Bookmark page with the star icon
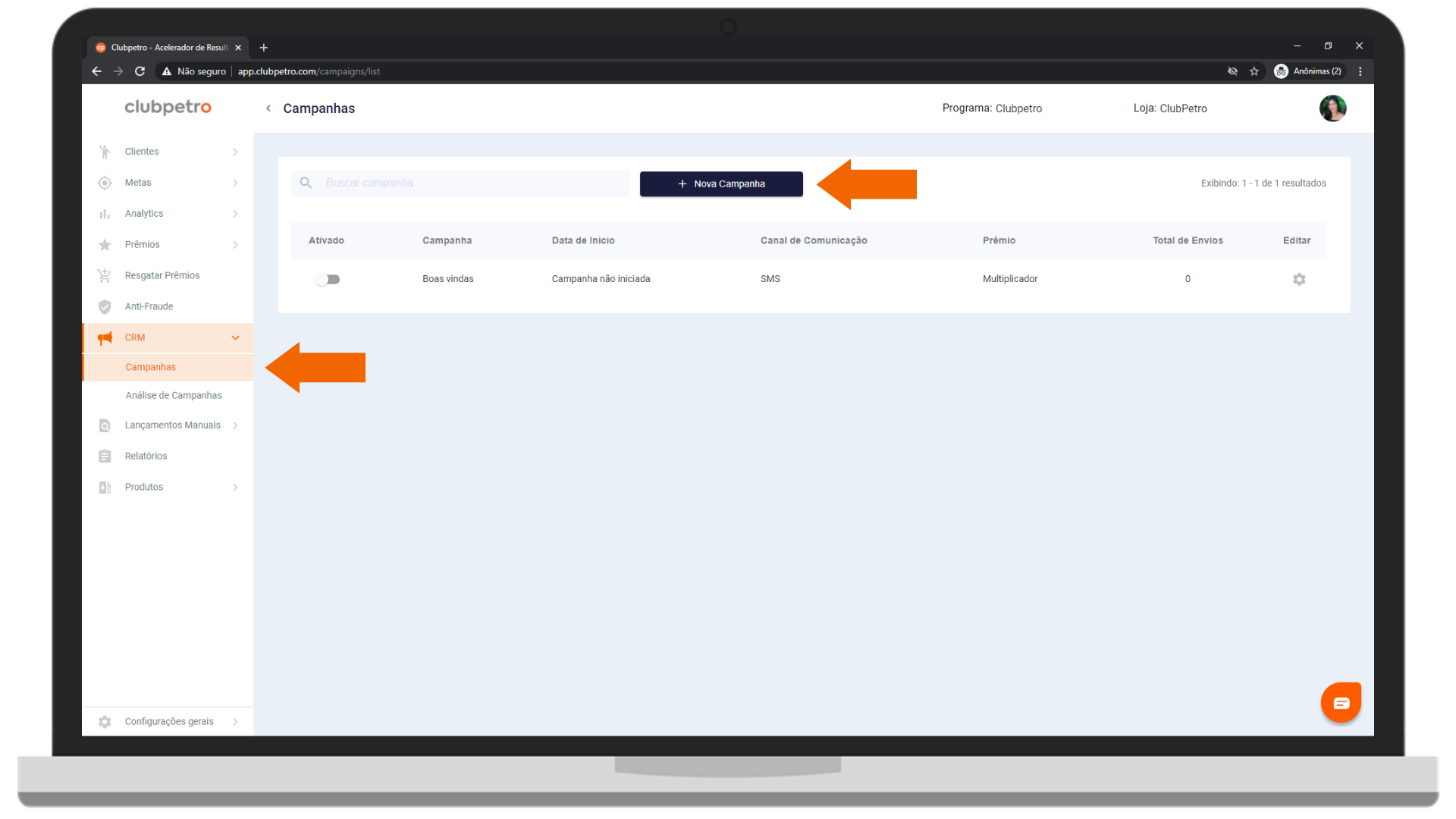The width and height of the screenshot is (1456, 819). (1254, 71)
